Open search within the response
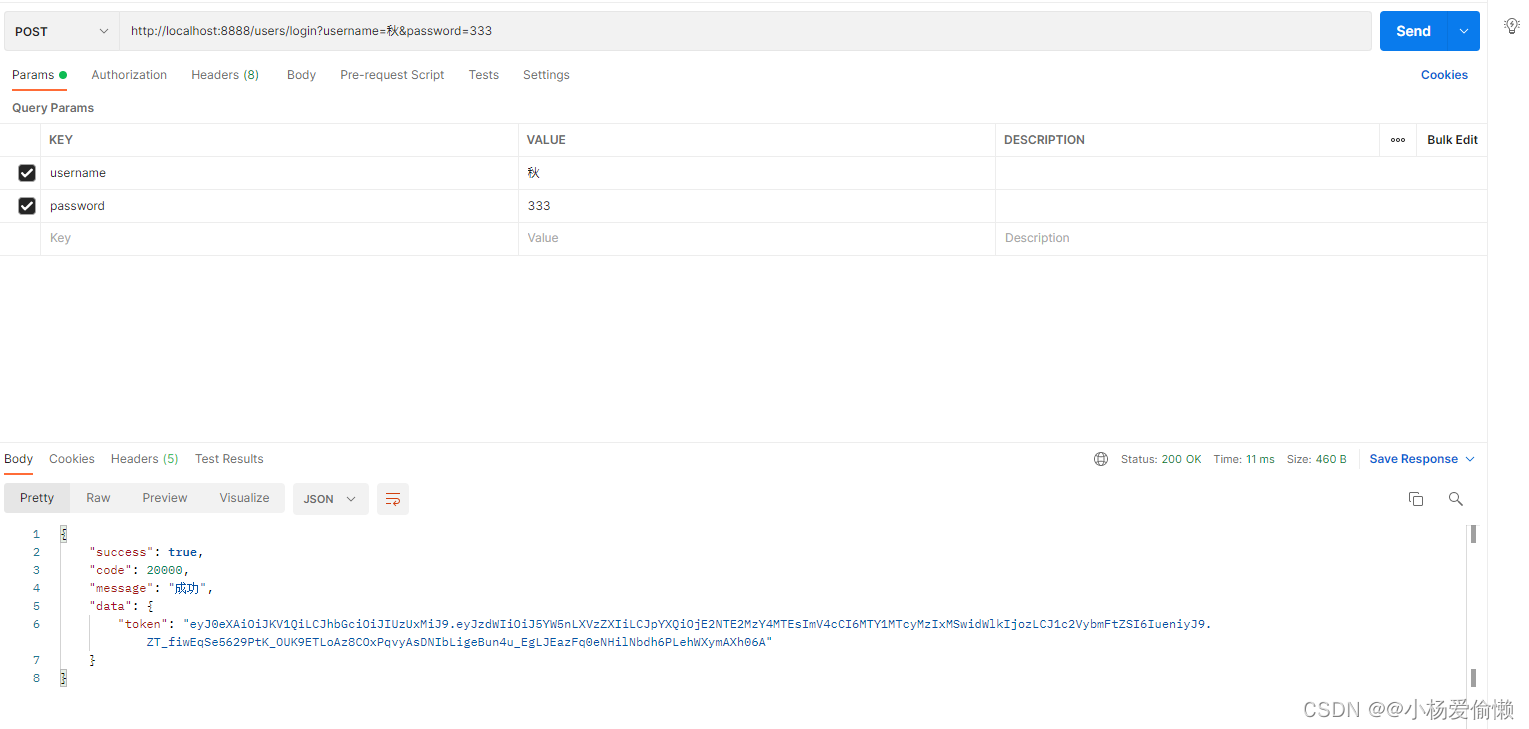Screen dimensions: 1529x729 1455,498
